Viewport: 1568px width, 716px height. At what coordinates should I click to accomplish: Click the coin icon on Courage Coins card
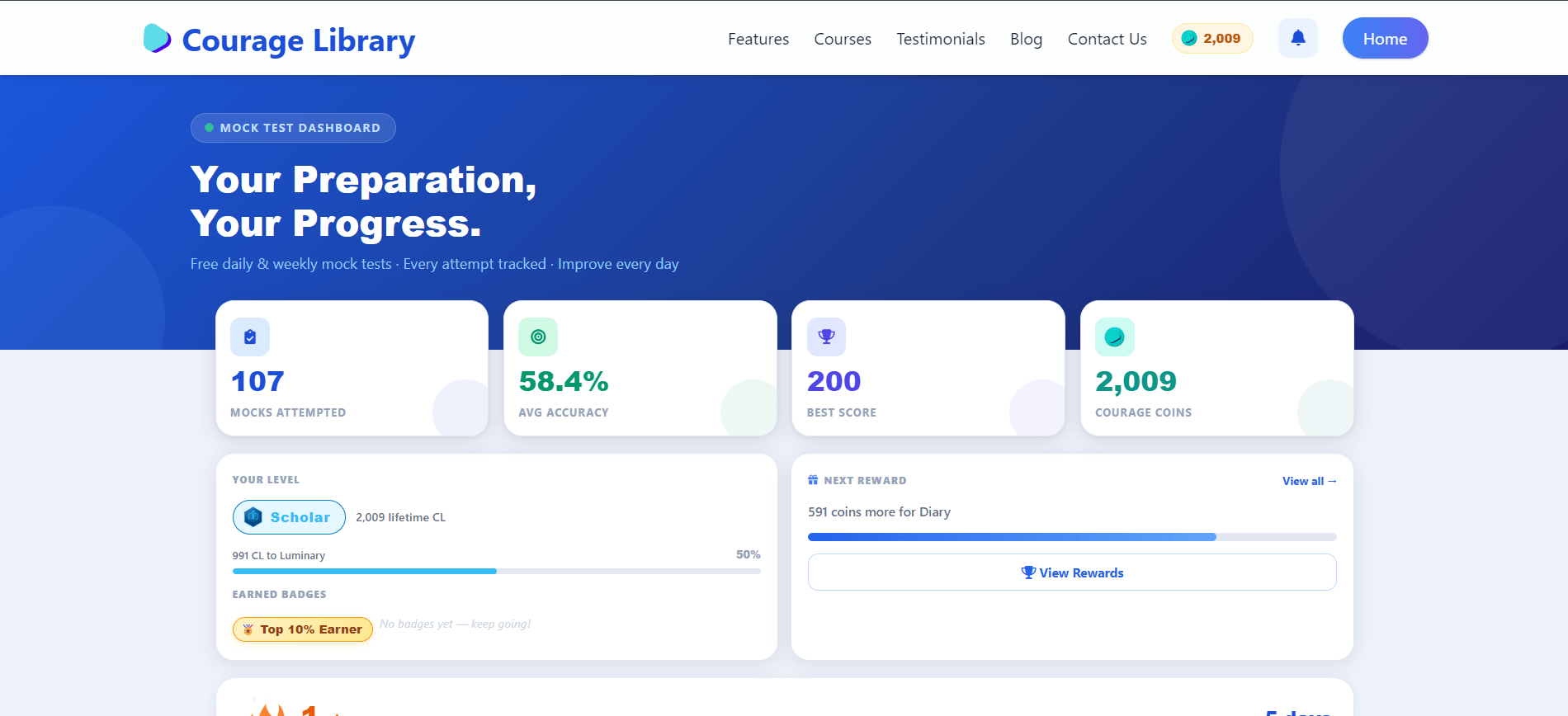click(1115, 337)
